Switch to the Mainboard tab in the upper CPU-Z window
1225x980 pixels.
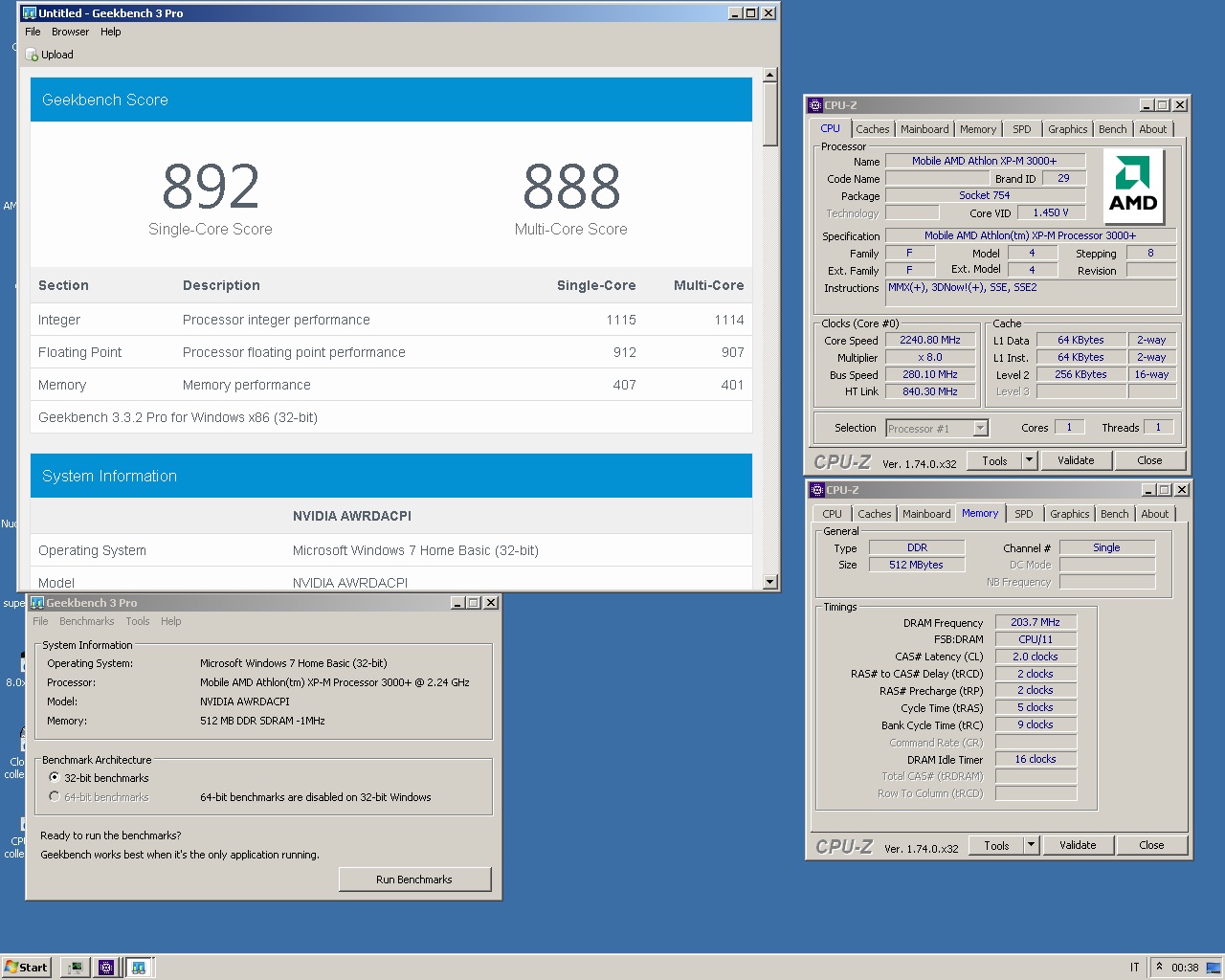click(924, 129)
